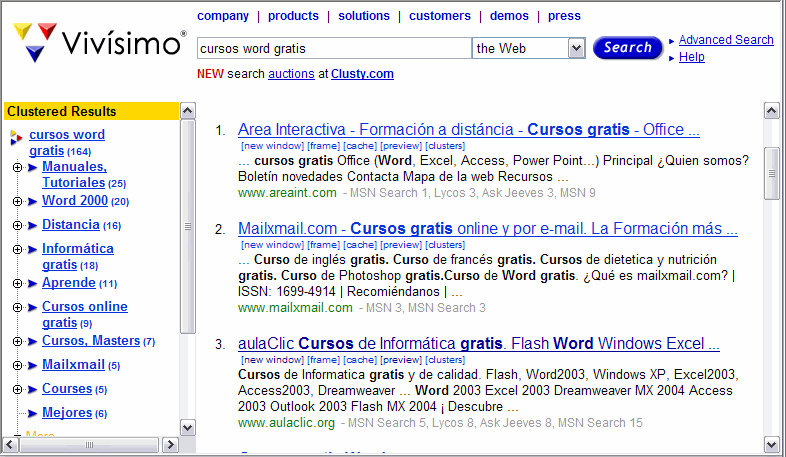This screenshot has height=457, width=786.
Task: Click blue arrow icon beside 'Courses'
Action: [x=33, y=390]
